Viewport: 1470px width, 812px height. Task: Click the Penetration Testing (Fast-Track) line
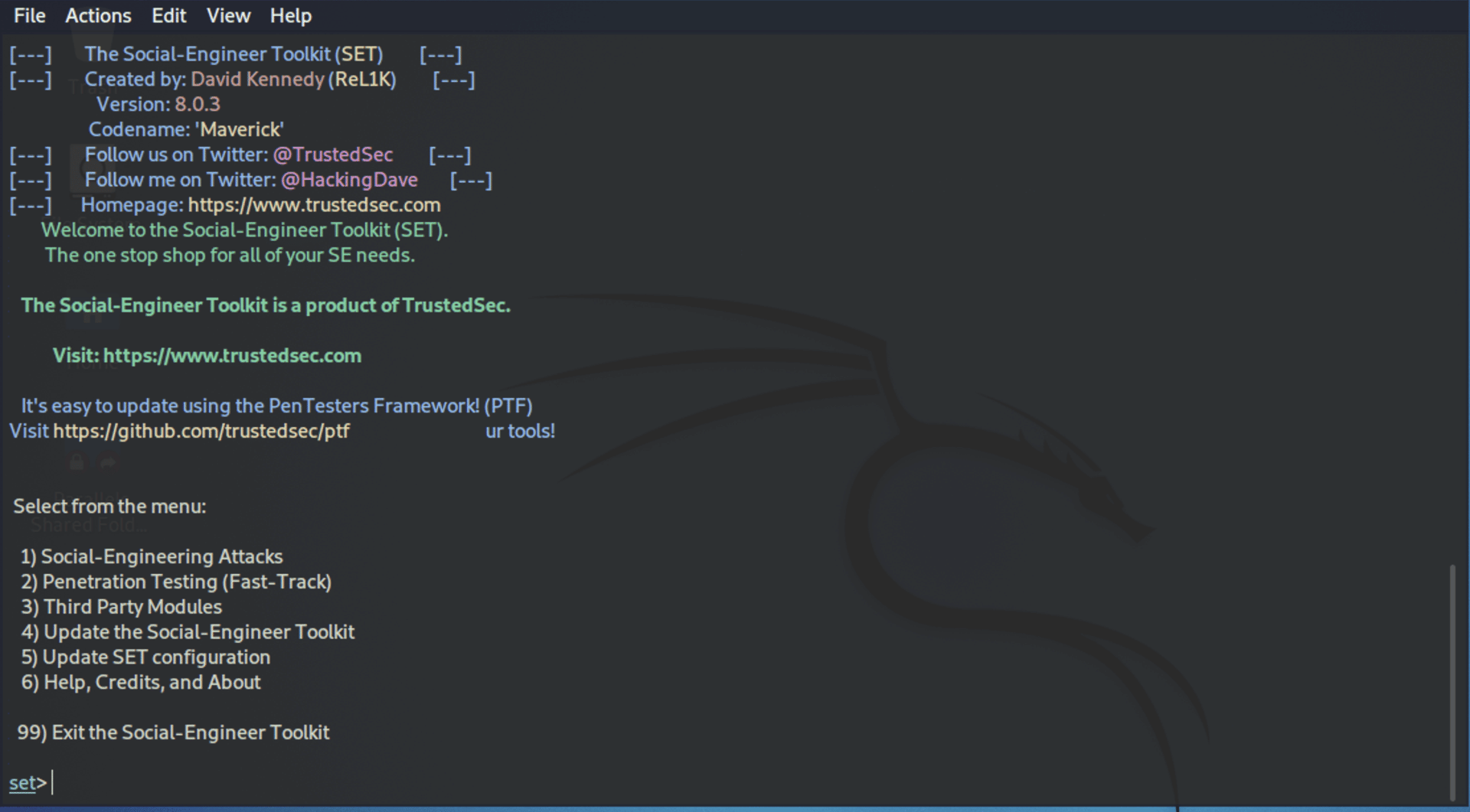(176, 582)
